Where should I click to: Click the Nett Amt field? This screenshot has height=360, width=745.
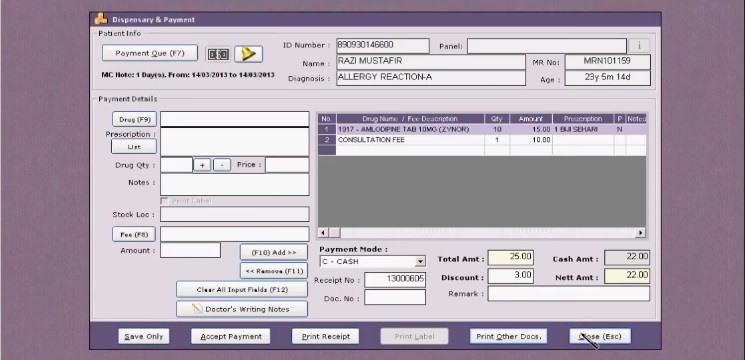[627, 276]
